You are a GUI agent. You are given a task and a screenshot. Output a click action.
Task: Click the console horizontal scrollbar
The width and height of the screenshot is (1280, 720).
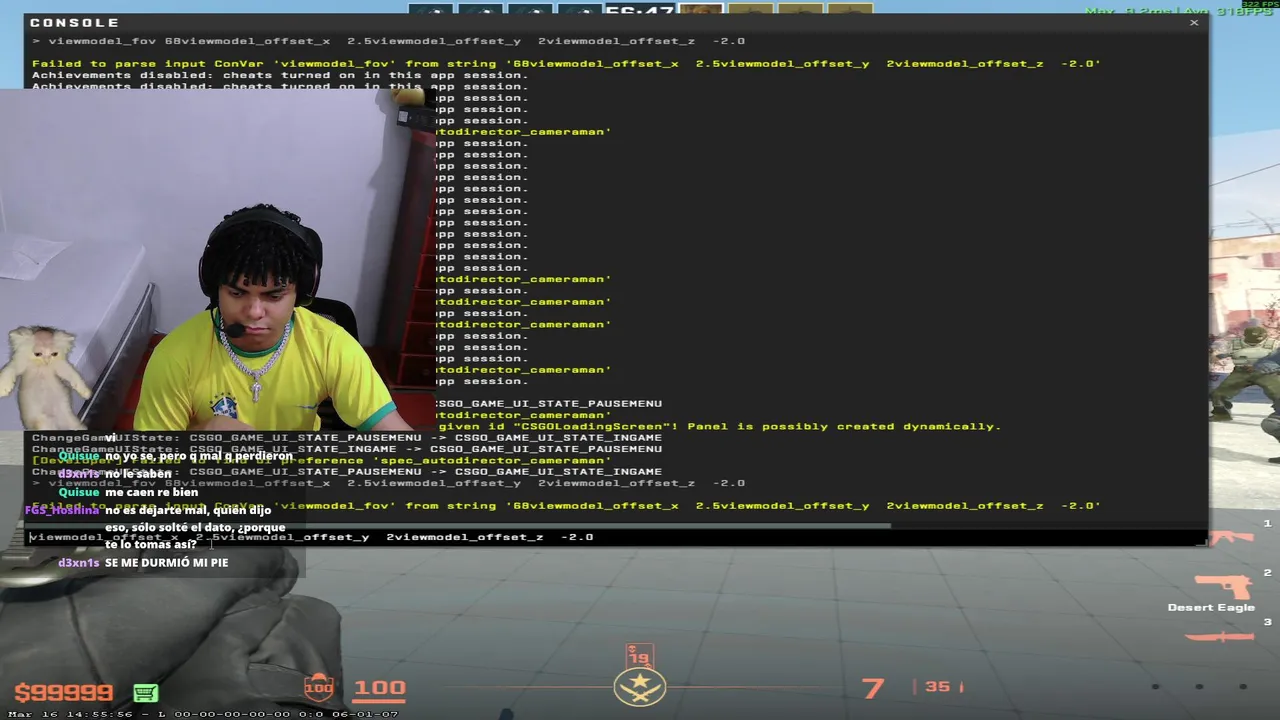459,525
